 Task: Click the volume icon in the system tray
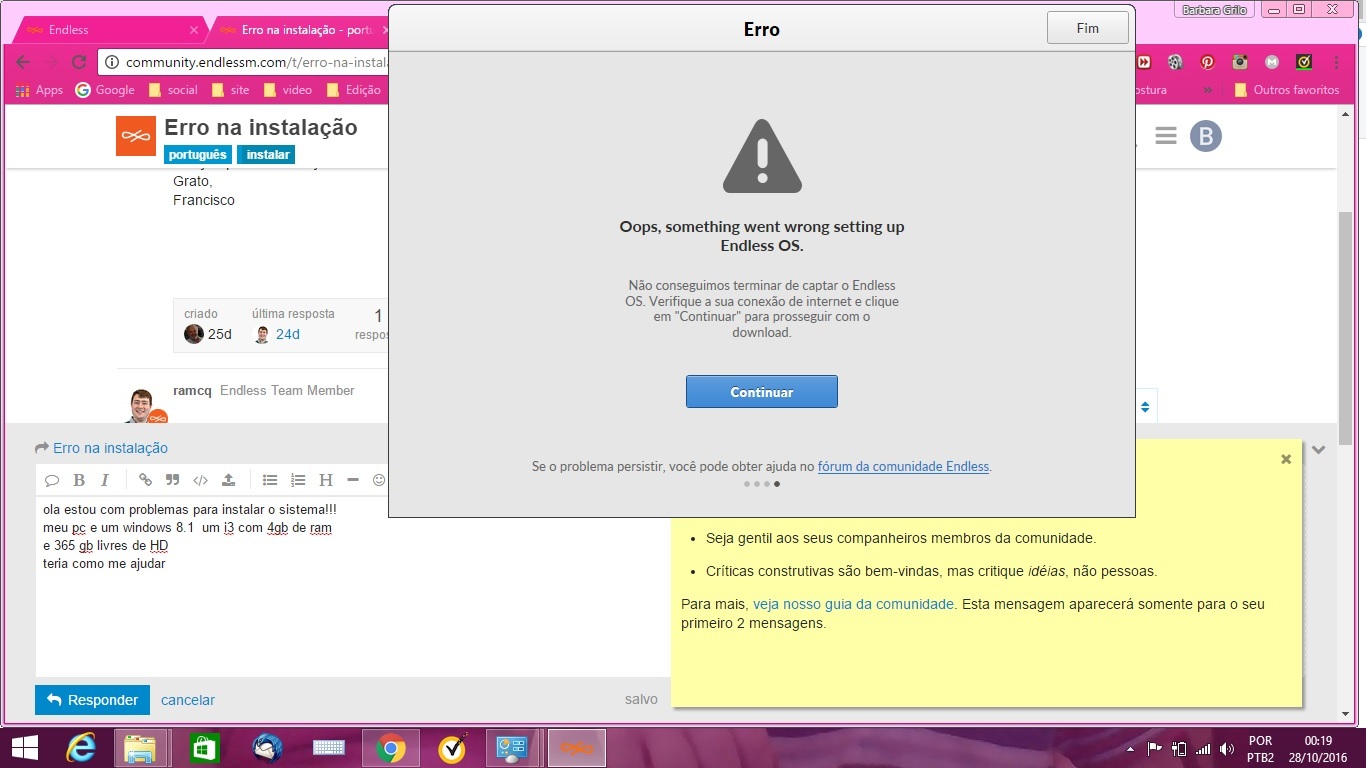(1225, 748)
